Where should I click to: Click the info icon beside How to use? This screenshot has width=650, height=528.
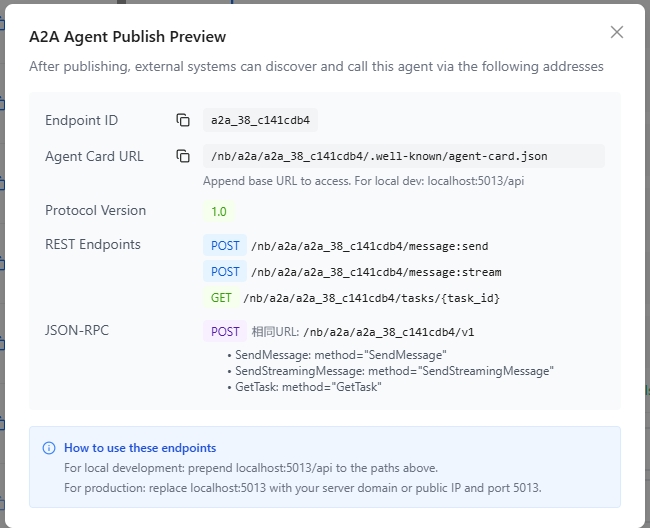(x=49, y=448)
